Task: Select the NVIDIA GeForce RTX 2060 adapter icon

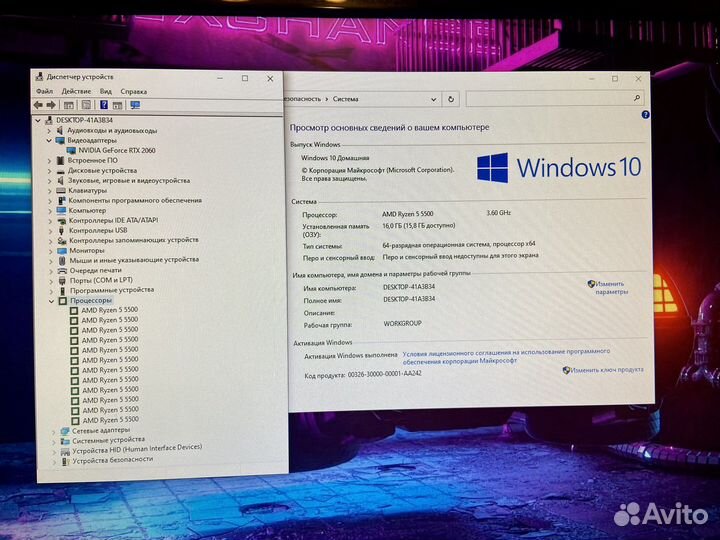Action: (71, 150)
